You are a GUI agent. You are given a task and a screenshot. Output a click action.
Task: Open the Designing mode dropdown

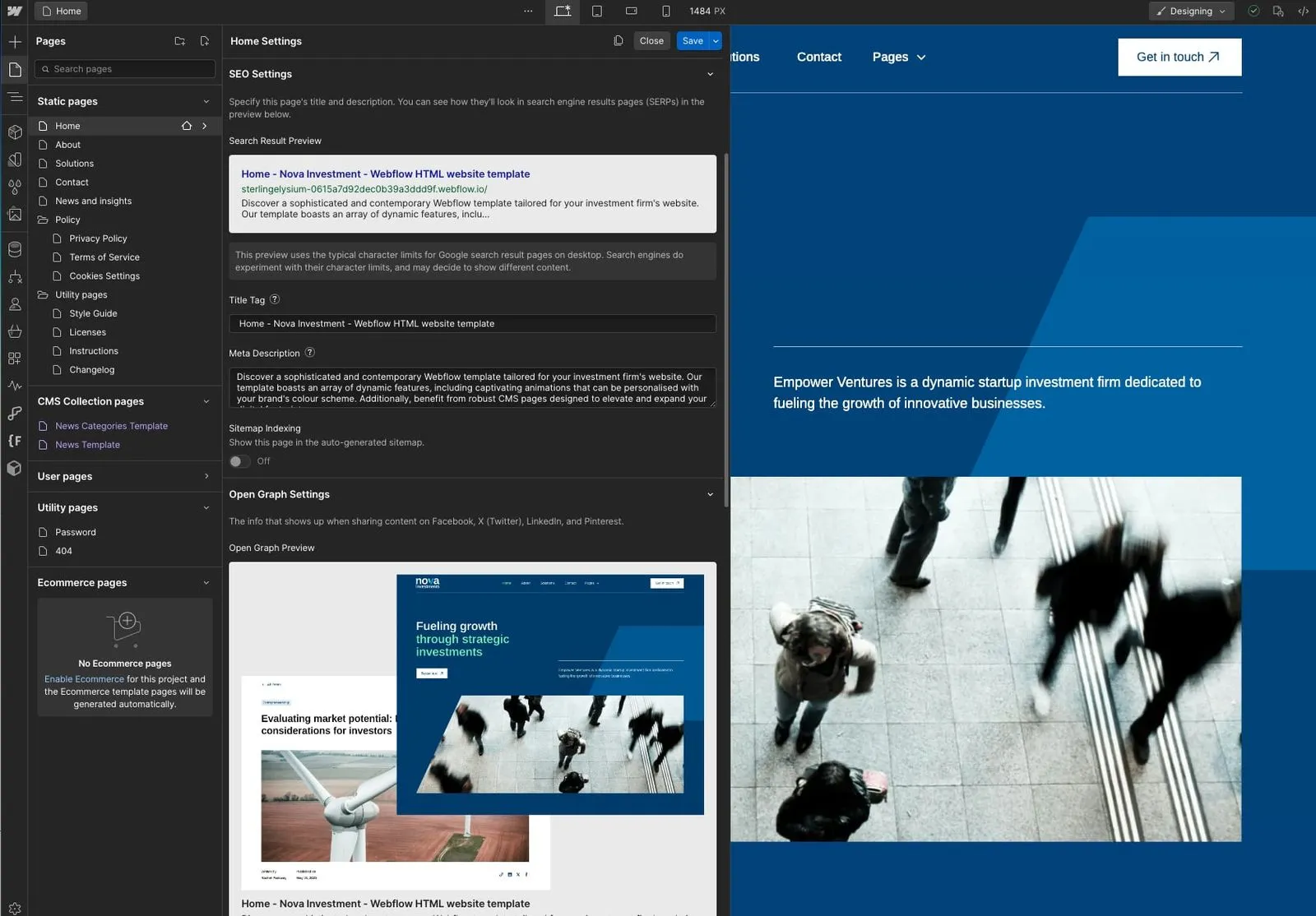pos(1191,11)
